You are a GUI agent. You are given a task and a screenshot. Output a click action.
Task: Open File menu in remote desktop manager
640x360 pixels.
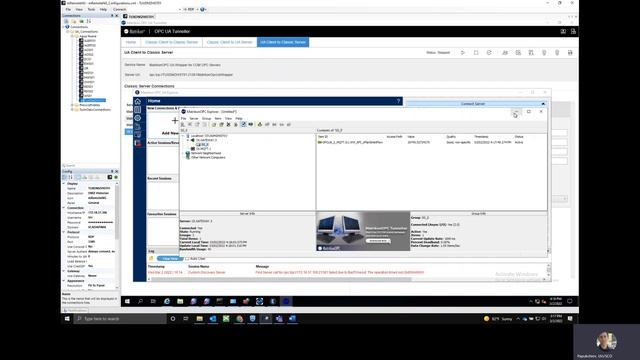click(68, 9)
